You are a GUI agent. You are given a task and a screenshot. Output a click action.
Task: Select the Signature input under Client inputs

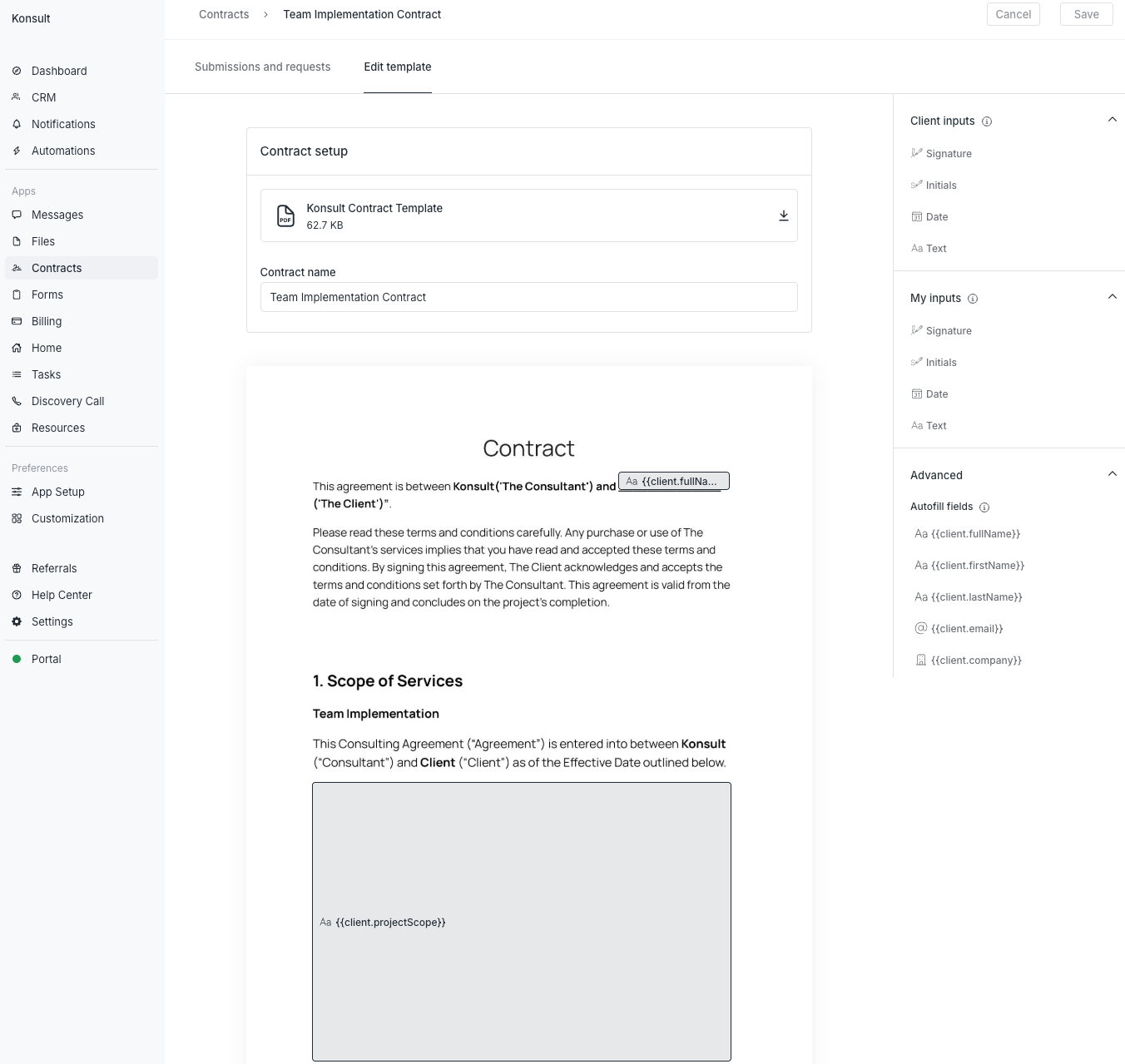pyautogui.click(x=948, y=153)
